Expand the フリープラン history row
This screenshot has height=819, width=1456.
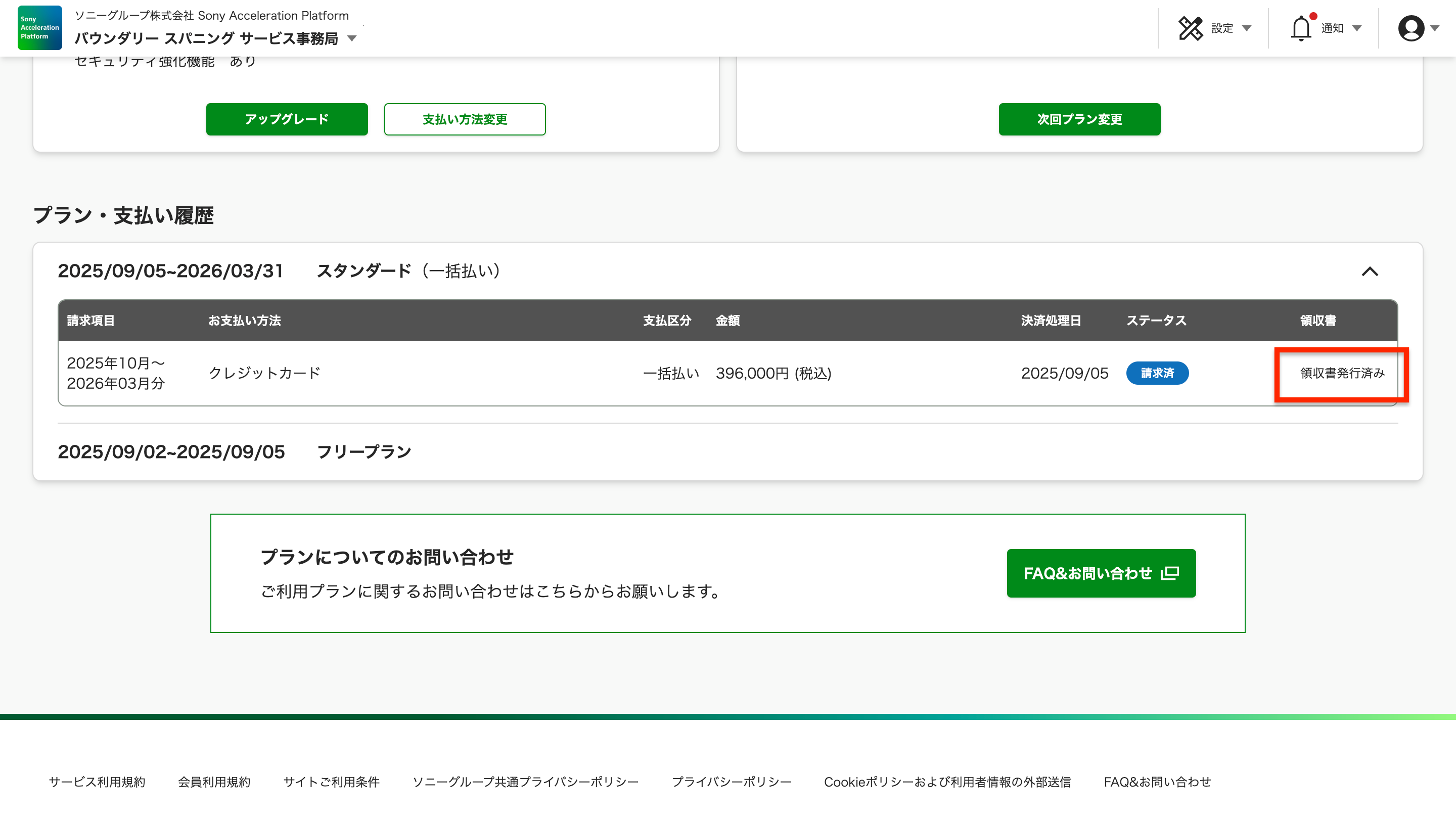coord(364,451)
